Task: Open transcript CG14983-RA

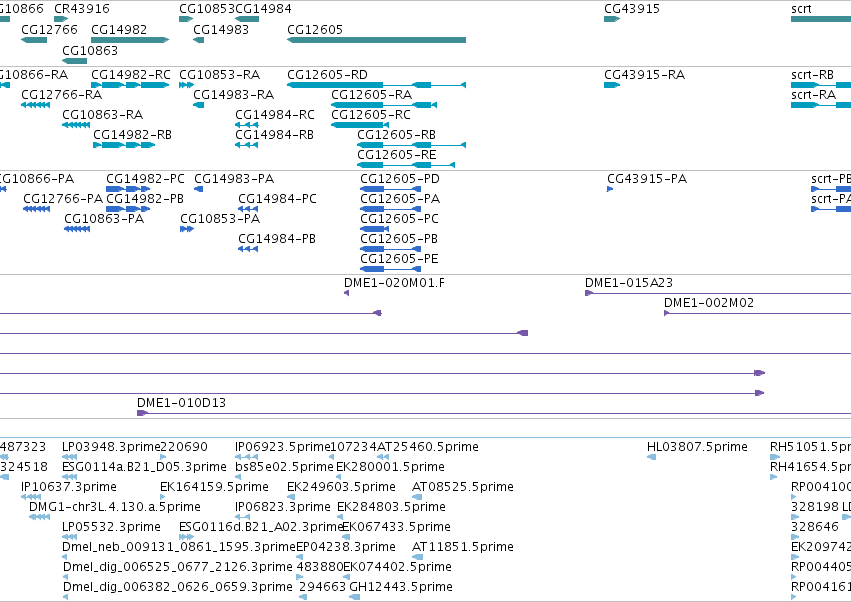Action: click(233, 94)
